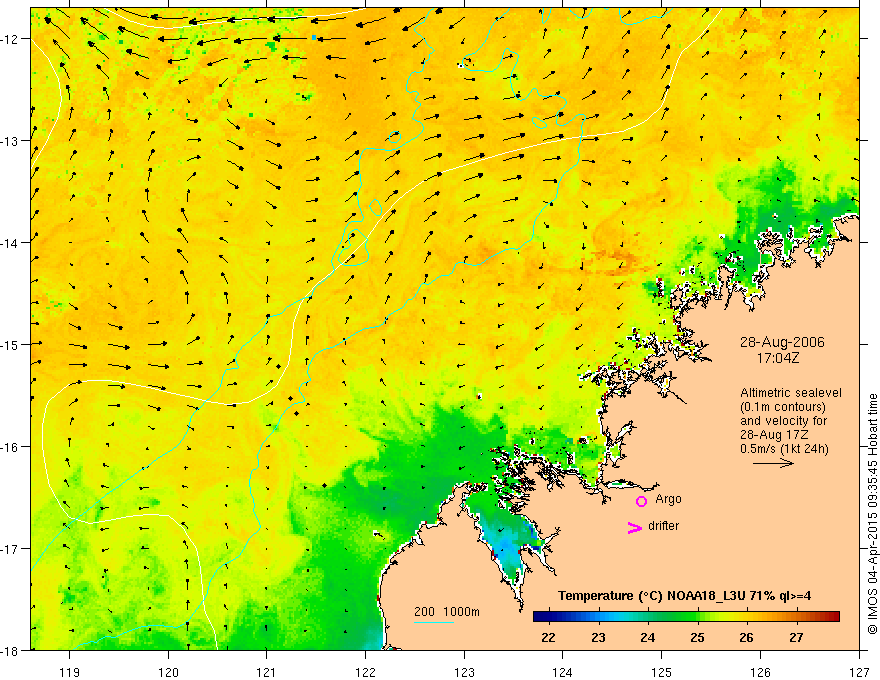Click the latitude -16 axis label
Screen dimensions: 880x680
tap(11, 447)
